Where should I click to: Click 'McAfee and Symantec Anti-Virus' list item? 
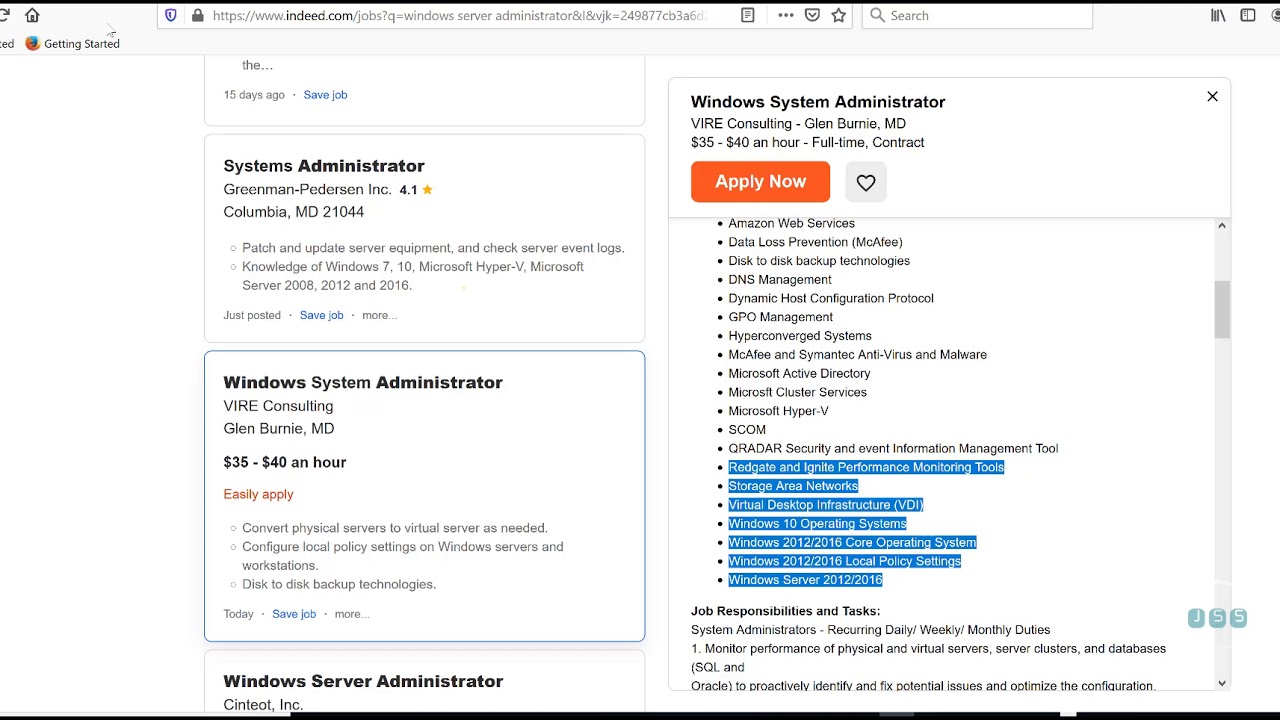click(857, 355)
